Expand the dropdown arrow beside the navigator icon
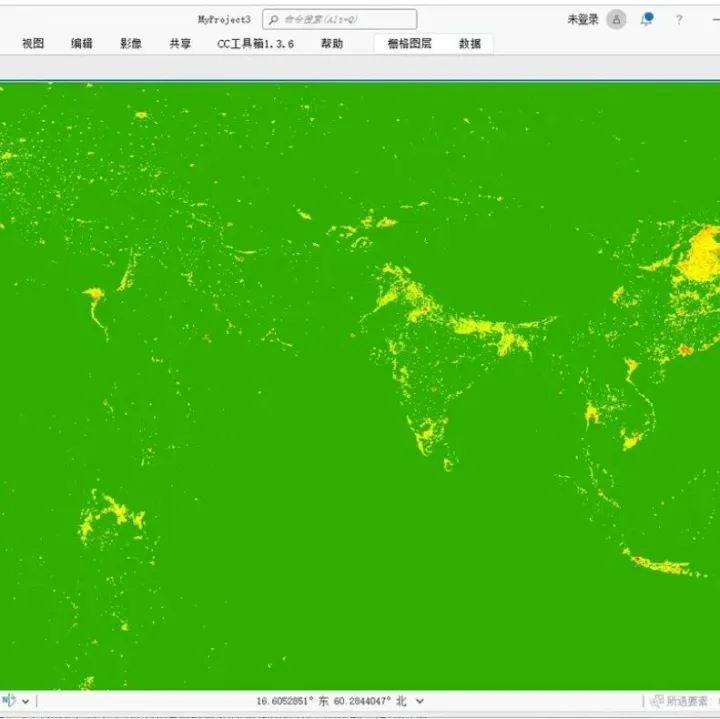Image resolution: width=720 pixels, height=719 pixels. [x=26, y=701]
